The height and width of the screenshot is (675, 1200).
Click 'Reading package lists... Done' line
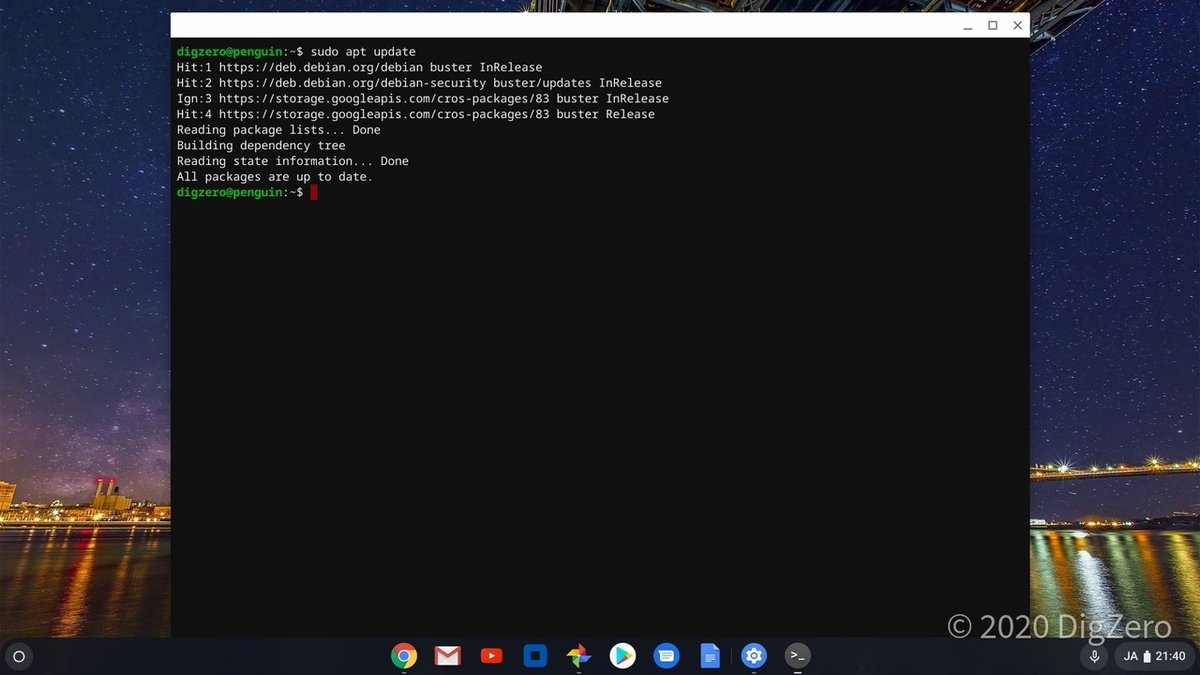coord(279,130)
